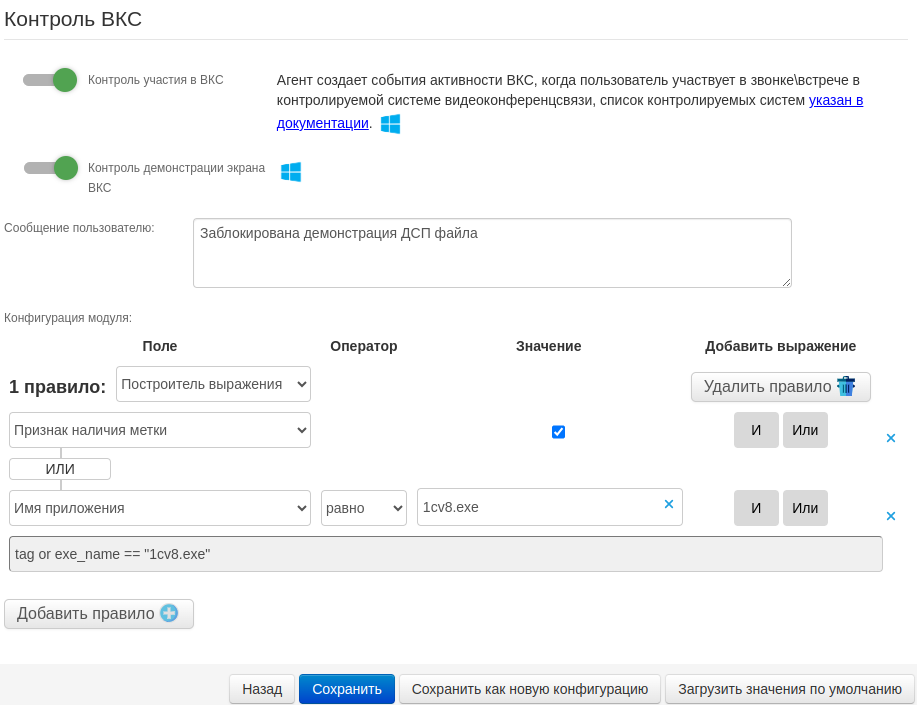This screenshot has height=705, width=917.
Task: Click trash icon in Удалить правило button
Action: coord(846,387)
